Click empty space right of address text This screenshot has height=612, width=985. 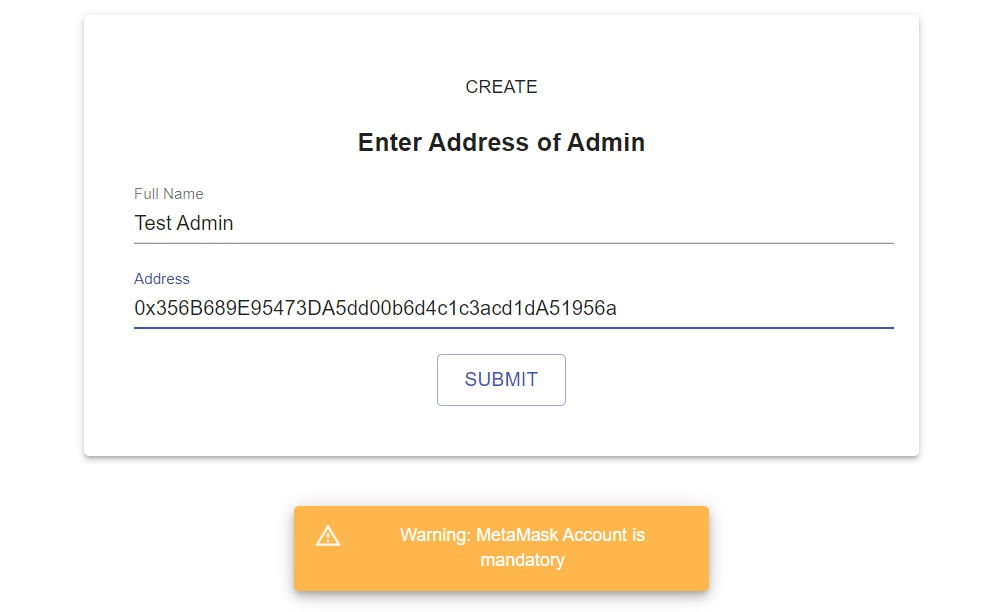[x=754, y=308]
